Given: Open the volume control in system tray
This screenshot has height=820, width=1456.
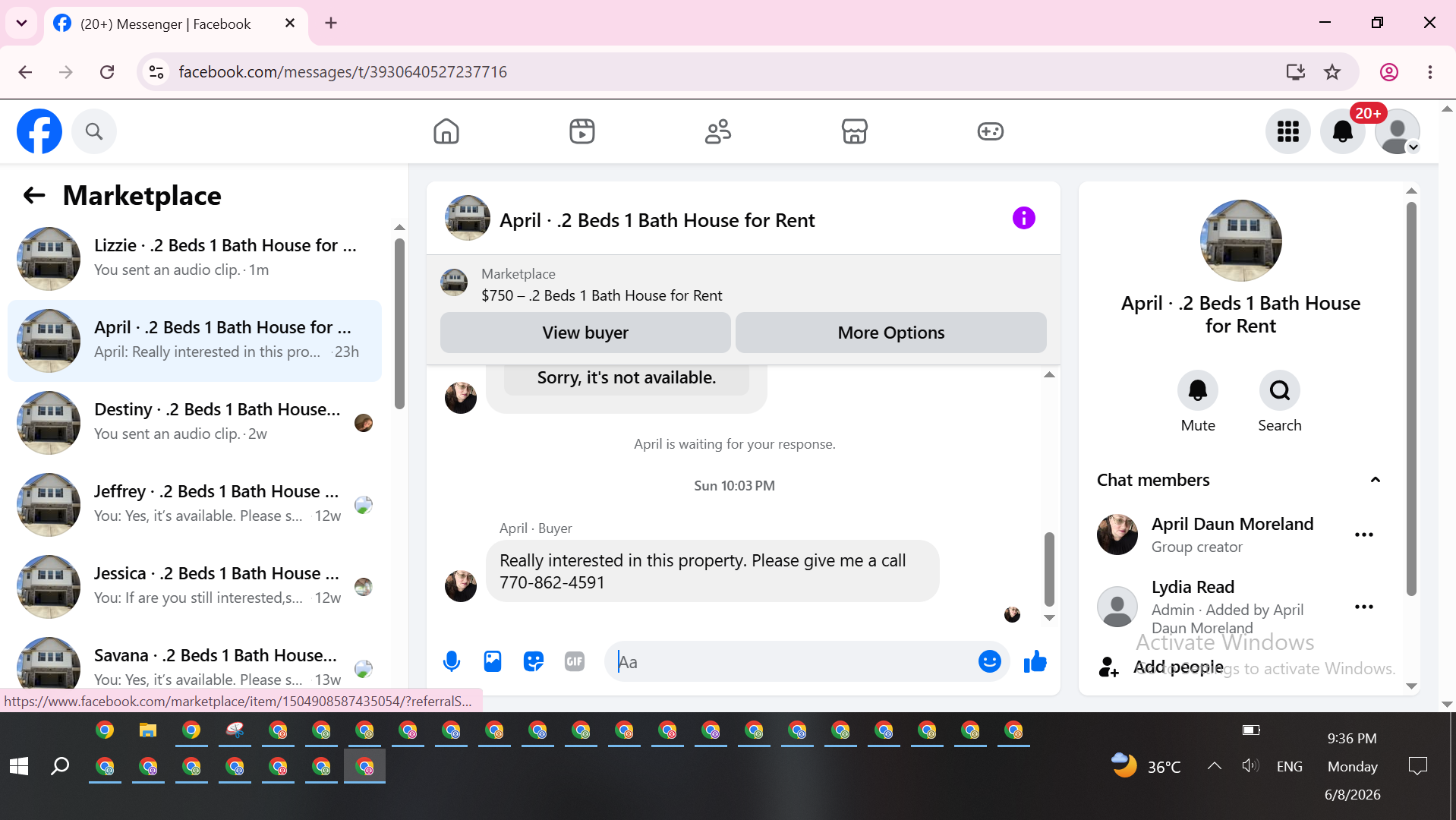Looking at the screenshot, I should [x=1250, y=766].
